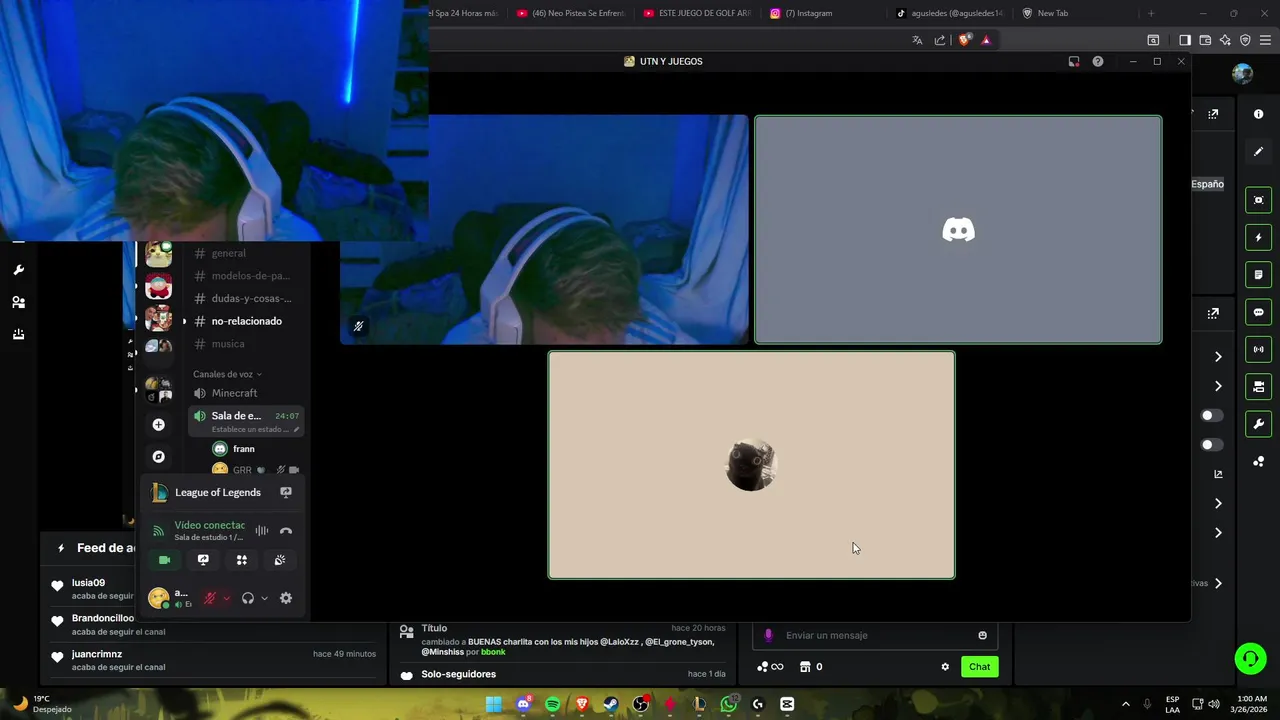Toggle the Kick chat bubble panel
The image size is (1280, 720).
pos(1258,312)
